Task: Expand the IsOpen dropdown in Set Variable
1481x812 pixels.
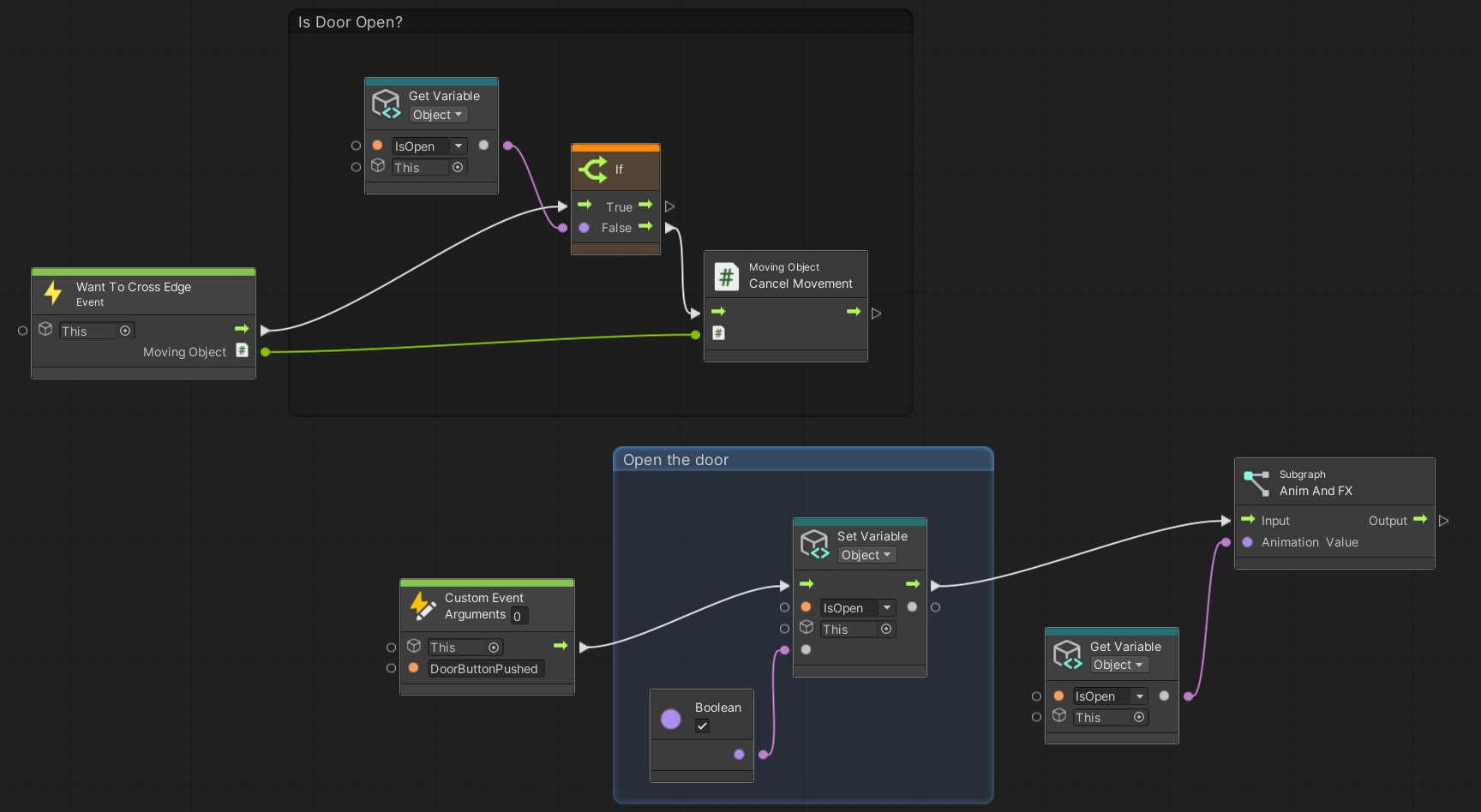Action: (887, 607)
